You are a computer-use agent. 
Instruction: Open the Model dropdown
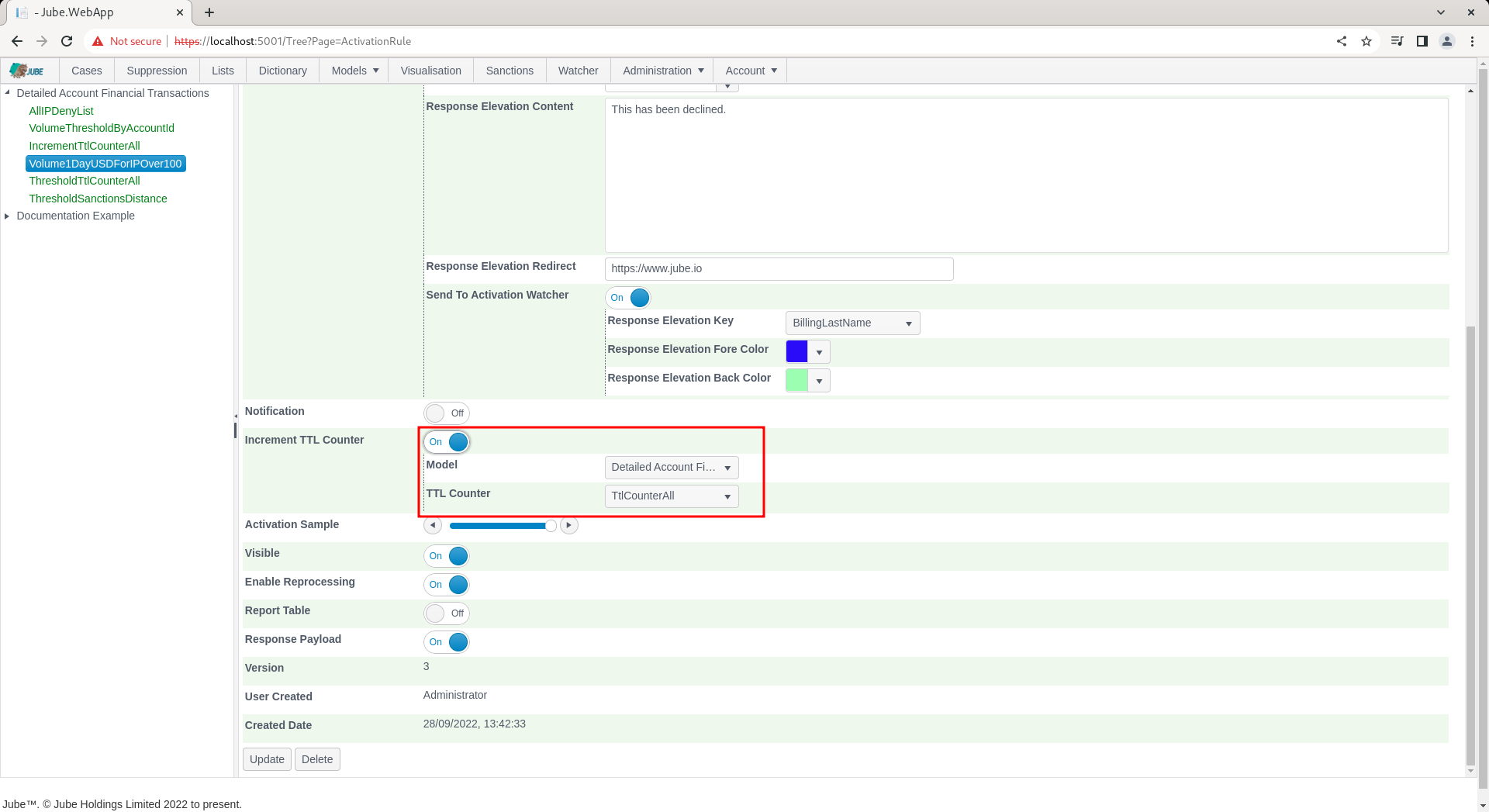pyautogui.click(x=672, y=468)
